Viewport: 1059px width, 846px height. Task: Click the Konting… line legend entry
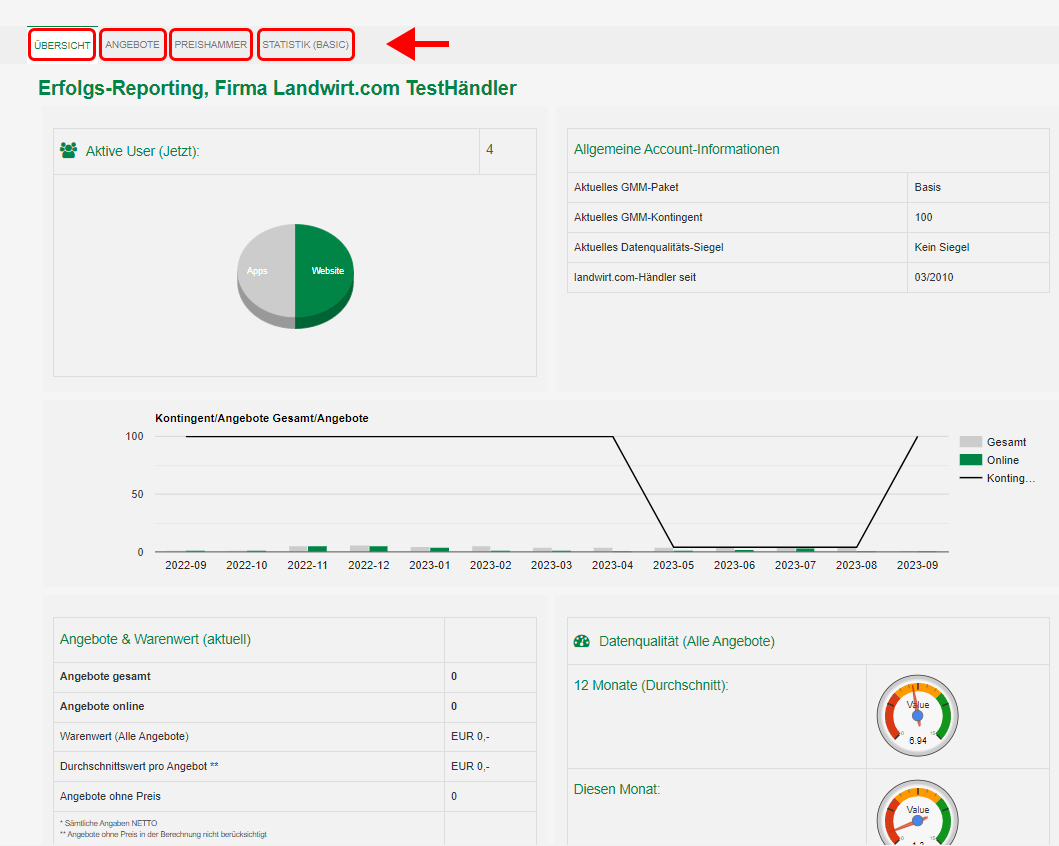998,478
